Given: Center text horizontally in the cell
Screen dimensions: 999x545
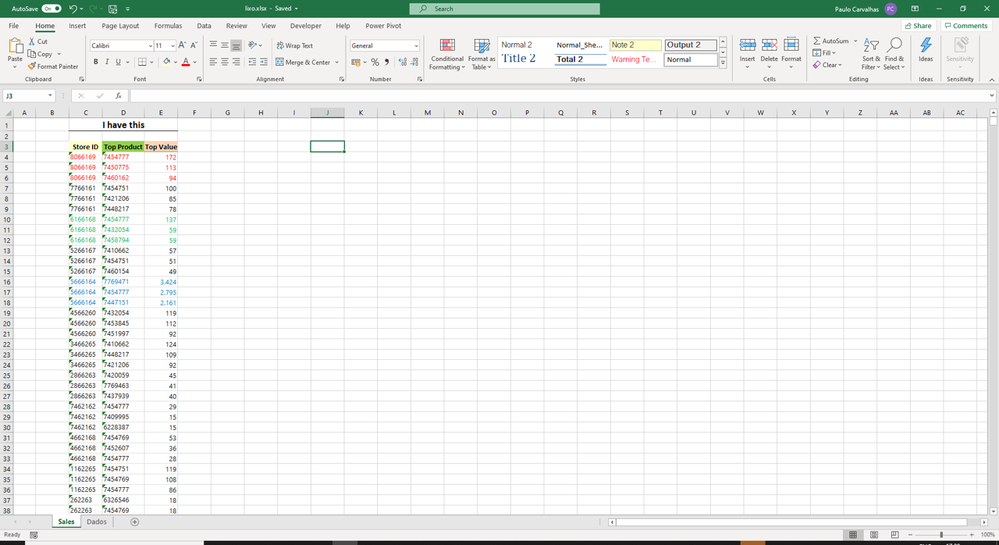Looking at the screenshot, I should tap(224, 62).
